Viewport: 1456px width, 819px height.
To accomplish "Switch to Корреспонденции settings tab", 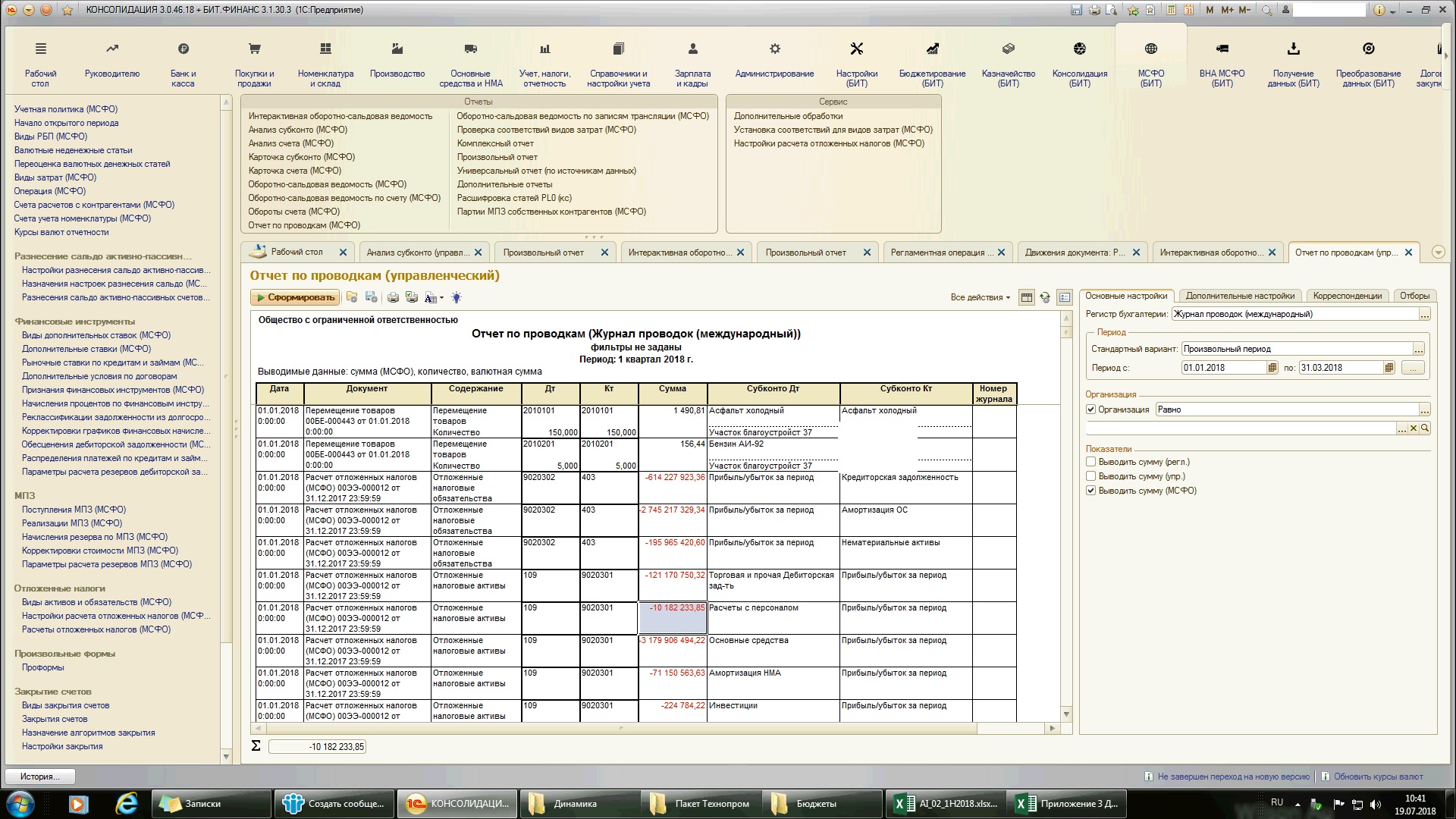I will point(1348,297).
